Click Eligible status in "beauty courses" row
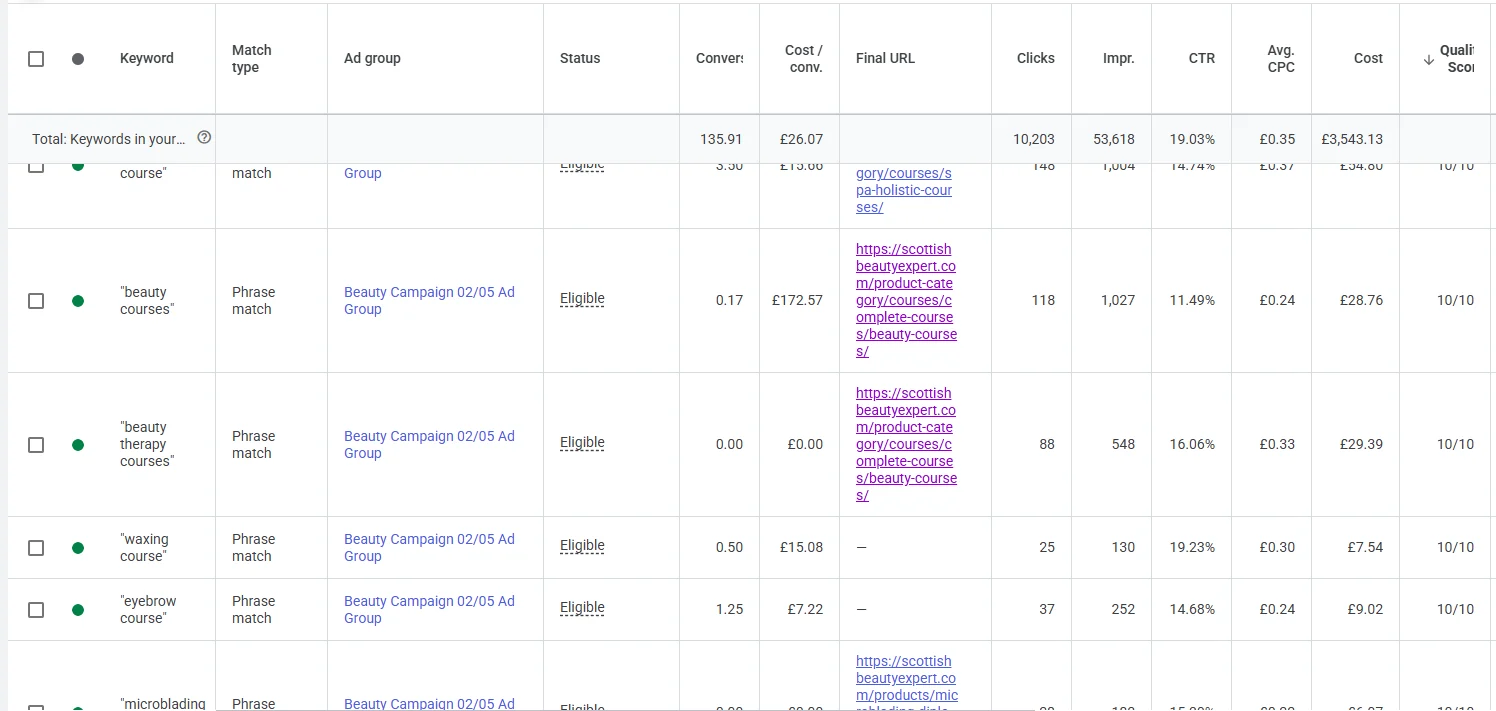Image resolution: width=1496 pixels, height=711 pixels. (582, 298)
